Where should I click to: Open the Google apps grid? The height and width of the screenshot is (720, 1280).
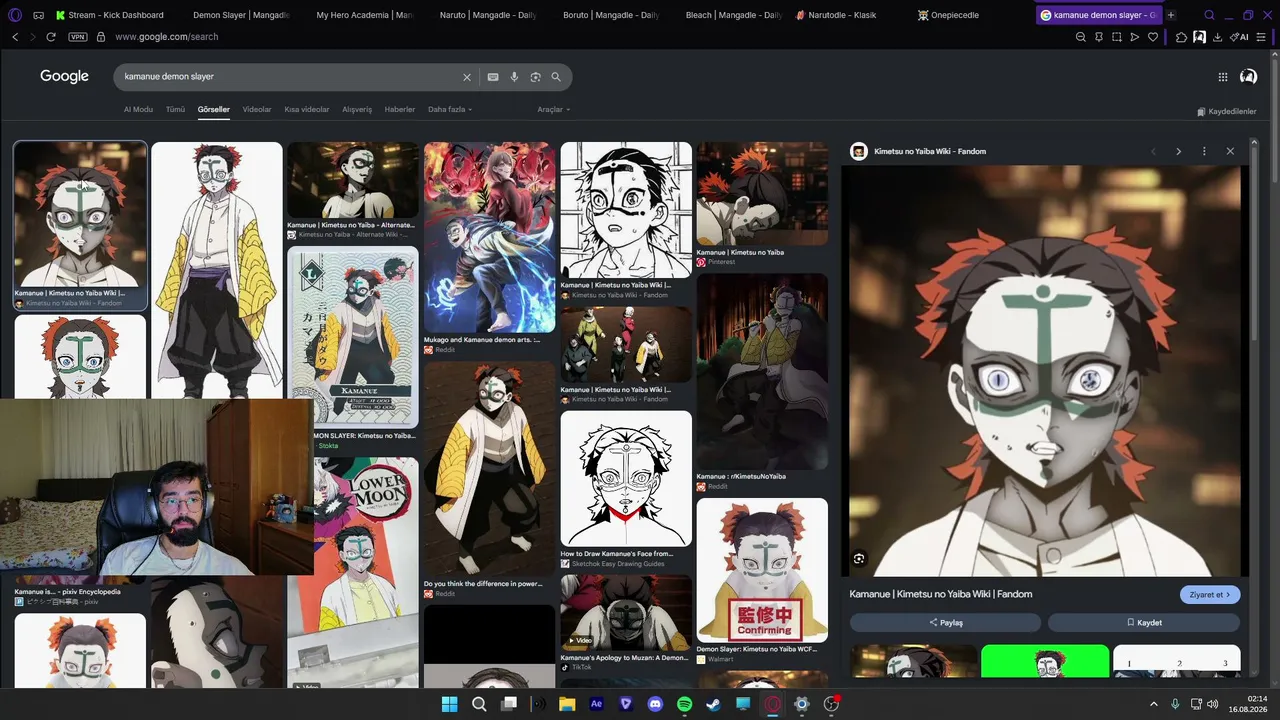(x=1222, y=77)
